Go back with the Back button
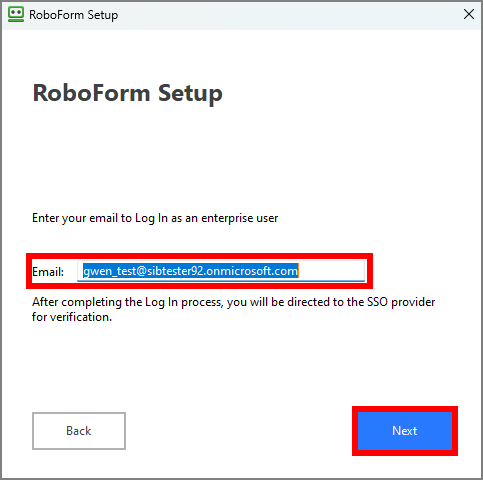The width and height of the screenshot is (483, 480). point(79,431)
